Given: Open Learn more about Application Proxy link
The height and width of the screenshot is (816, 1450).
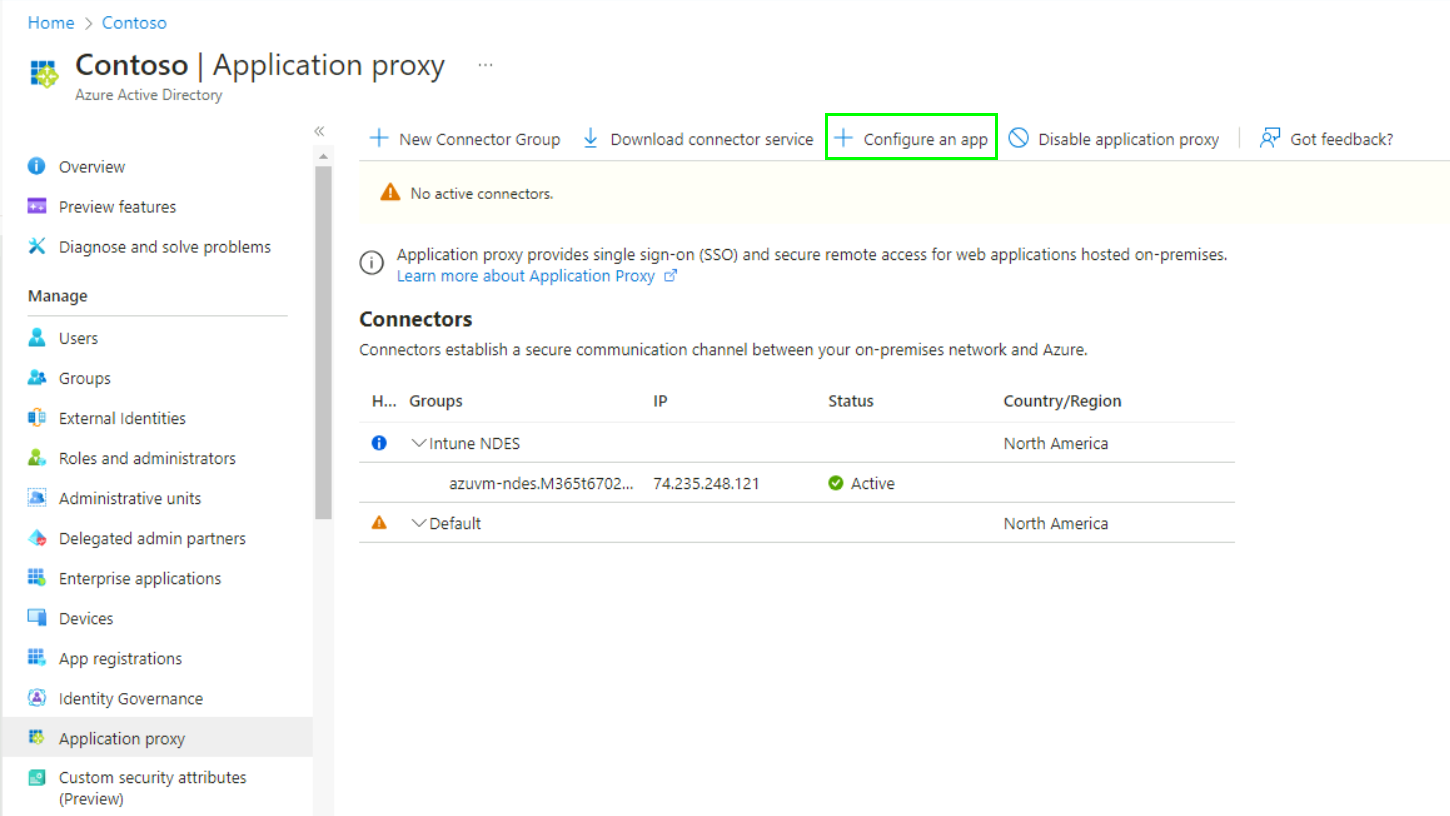Looking at the screenshot, I should [x=526, y=276].
